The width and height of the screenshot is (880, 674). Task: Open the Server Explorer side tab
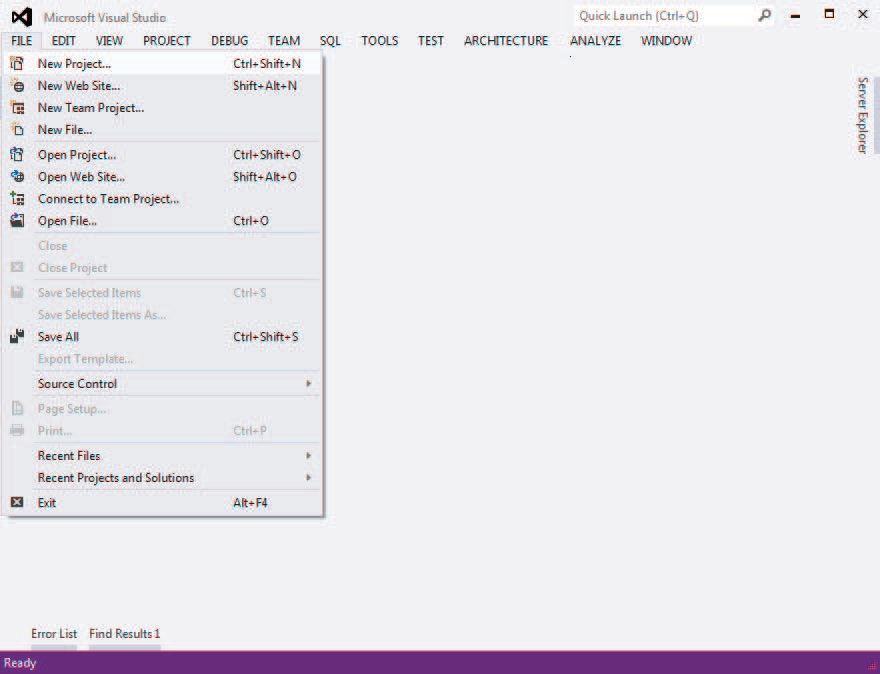click(x=863, y=115)
